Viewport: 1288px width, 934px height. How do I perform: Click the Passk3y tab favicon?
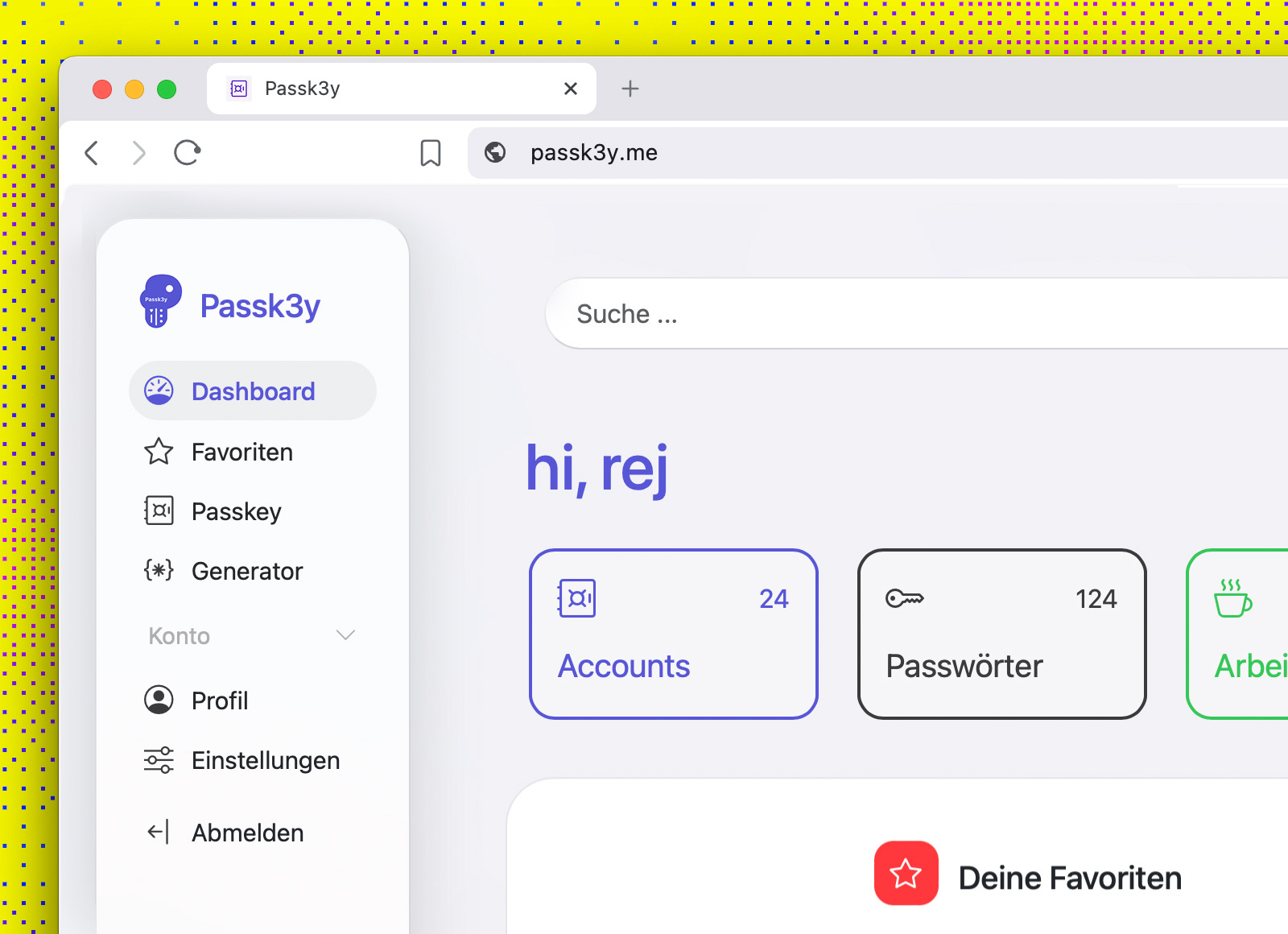239,89
